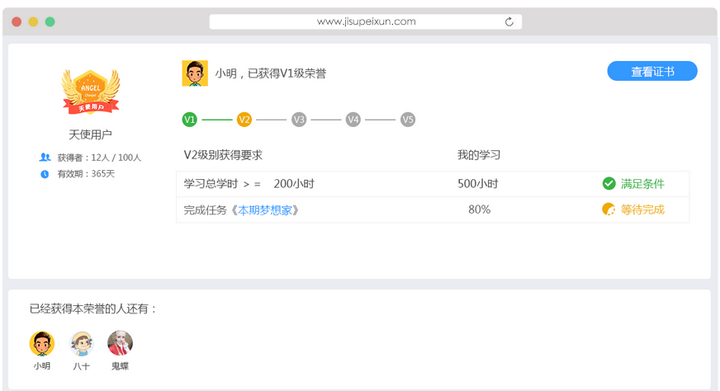Click the 小明，已获得V1级荣誉 heading text
Image resolution: width=720 pixels, height=391 pixels.
coord(270,73)
